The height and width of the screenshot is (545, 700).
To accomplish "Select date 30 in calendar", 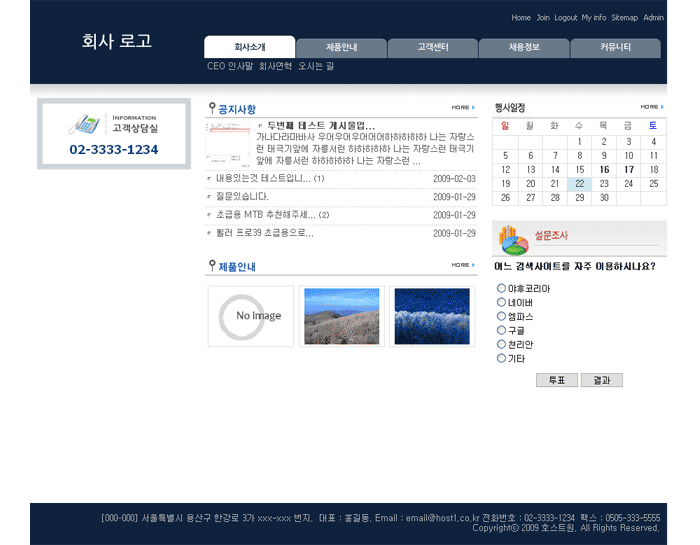I will click(604, 198).
